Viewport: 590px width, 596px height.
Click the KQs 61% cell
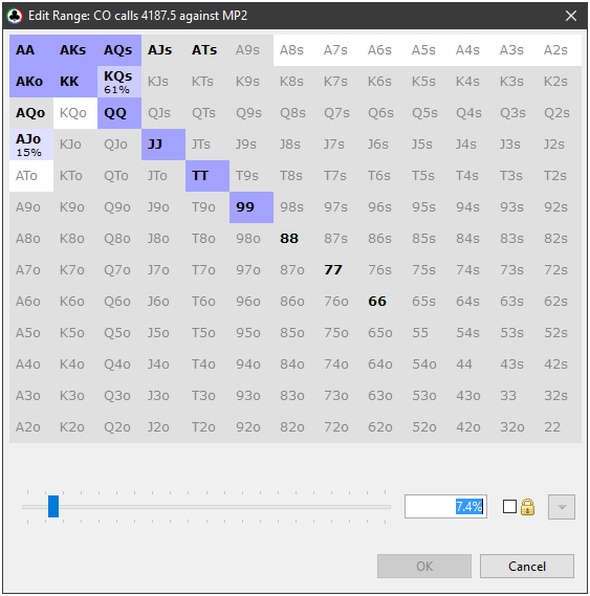click(119, 82)
